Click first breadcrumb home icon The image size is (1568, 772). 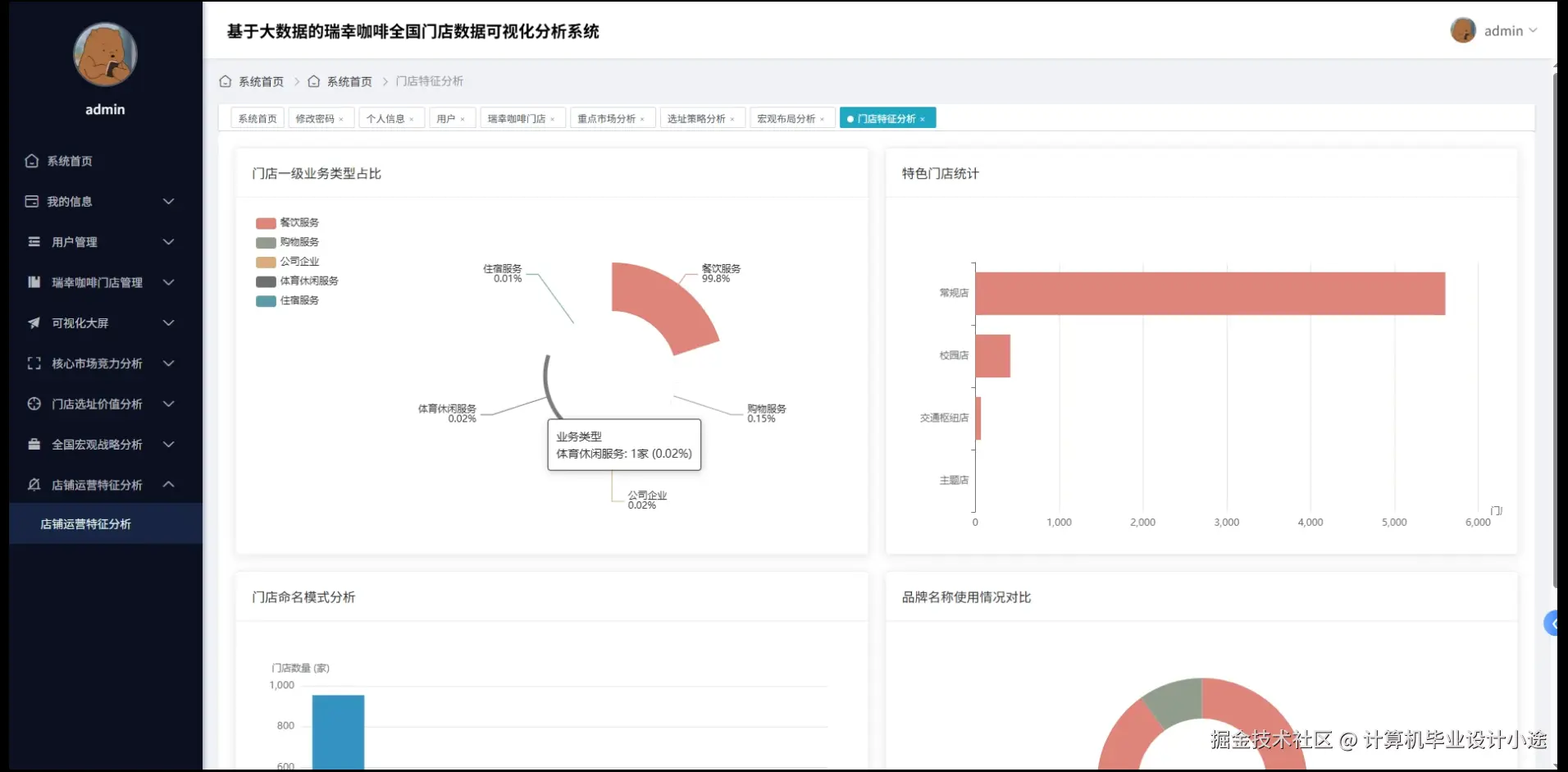226,81
